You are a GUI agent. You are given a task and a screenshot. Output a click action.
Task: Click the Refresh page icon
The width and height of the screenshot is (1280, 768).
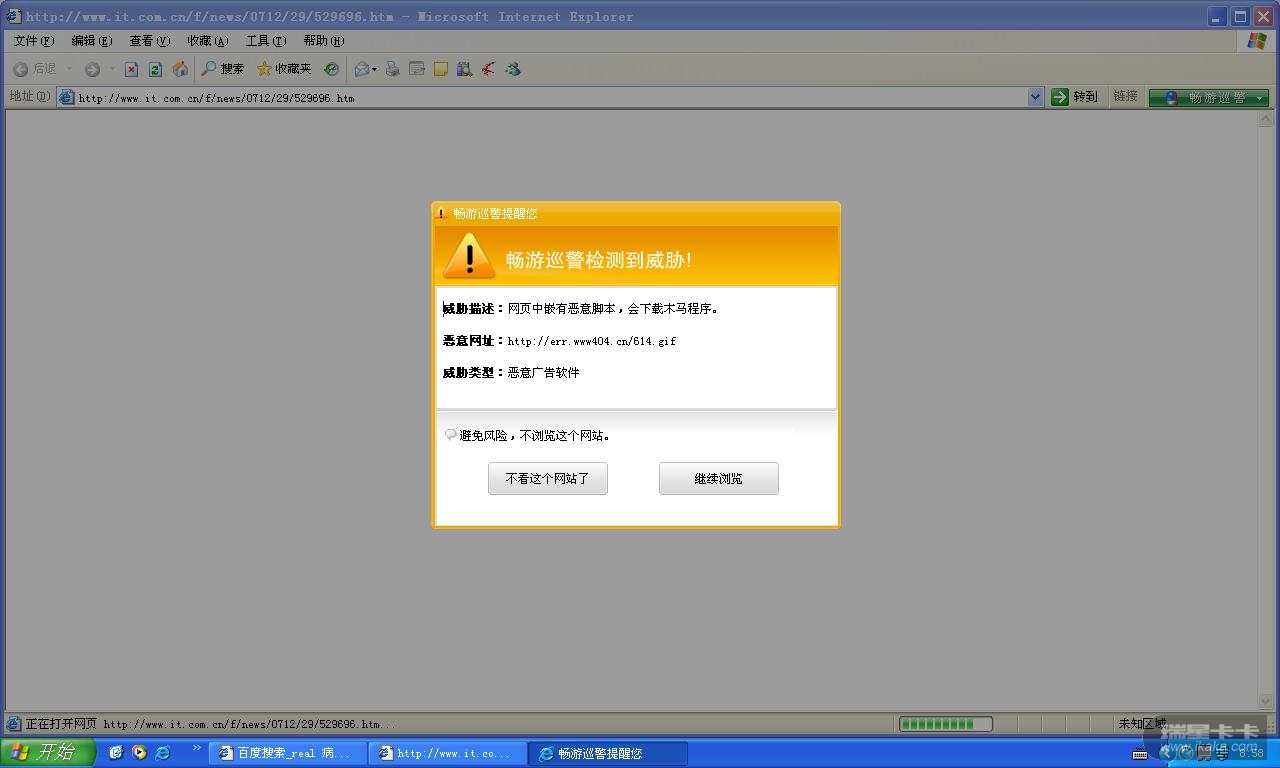pos(155,69)
